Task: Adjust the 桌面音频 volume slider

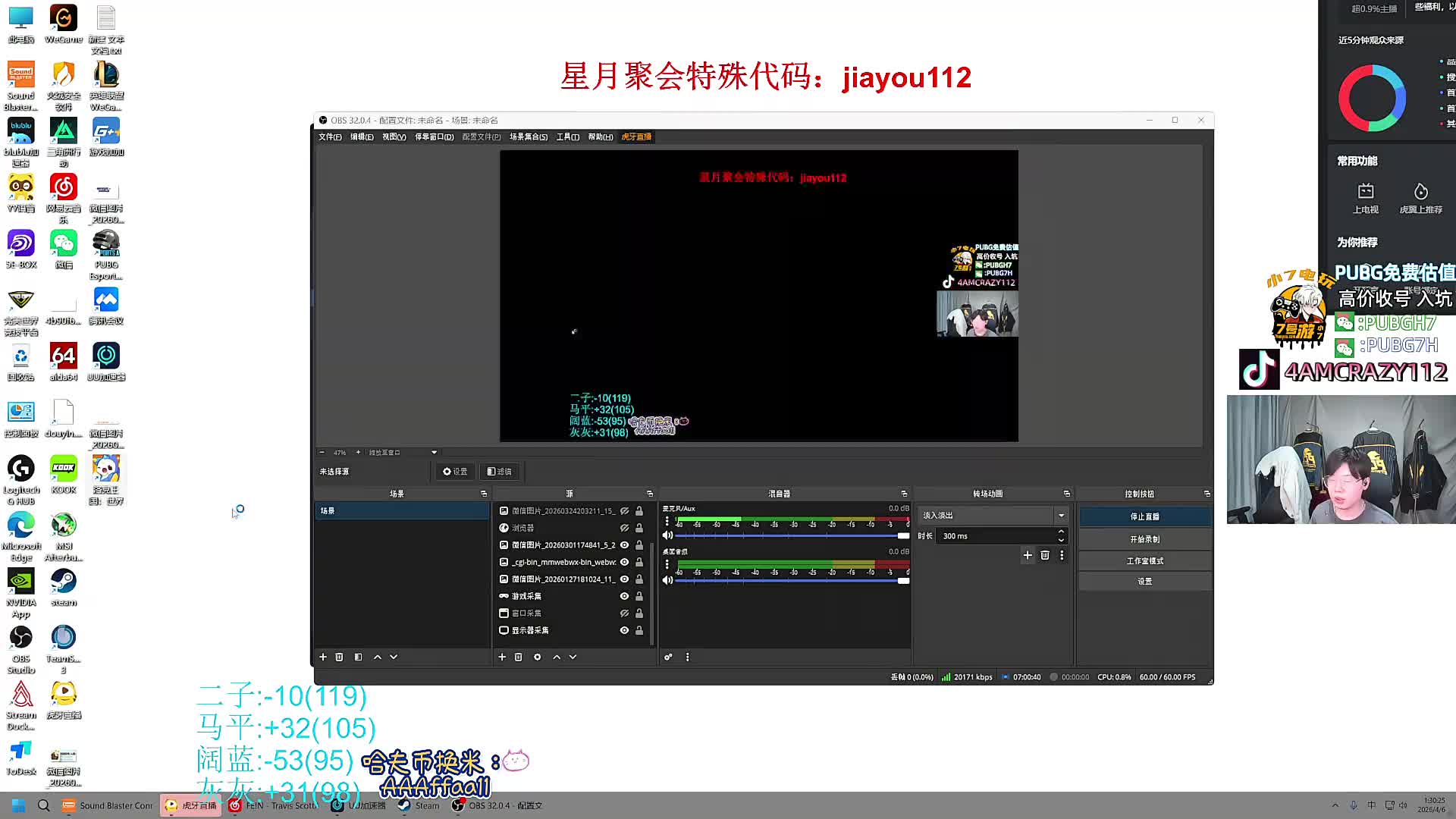Action: click(902, 580)
